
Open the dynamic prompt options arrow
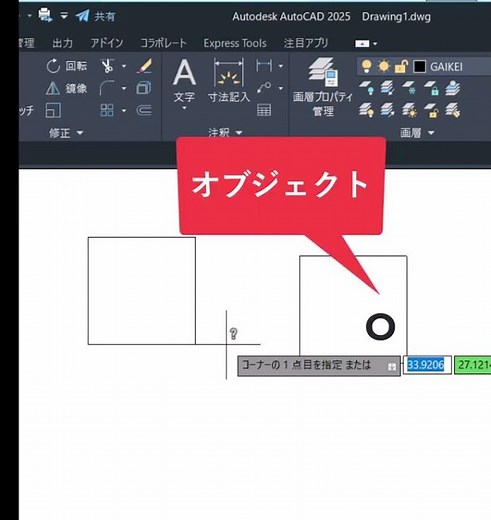tap(392, 367)
